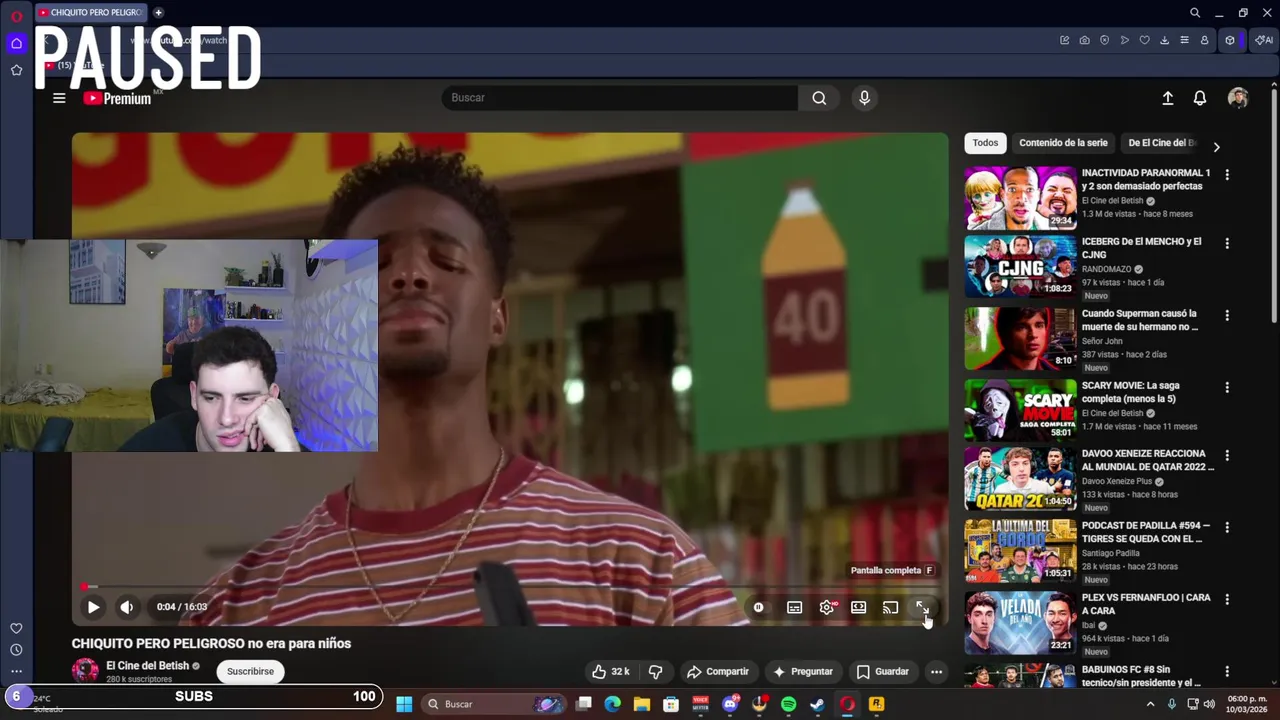Open a new browser tab with plus
This screenshot has width=1280, height=720.
coord(158,13)
